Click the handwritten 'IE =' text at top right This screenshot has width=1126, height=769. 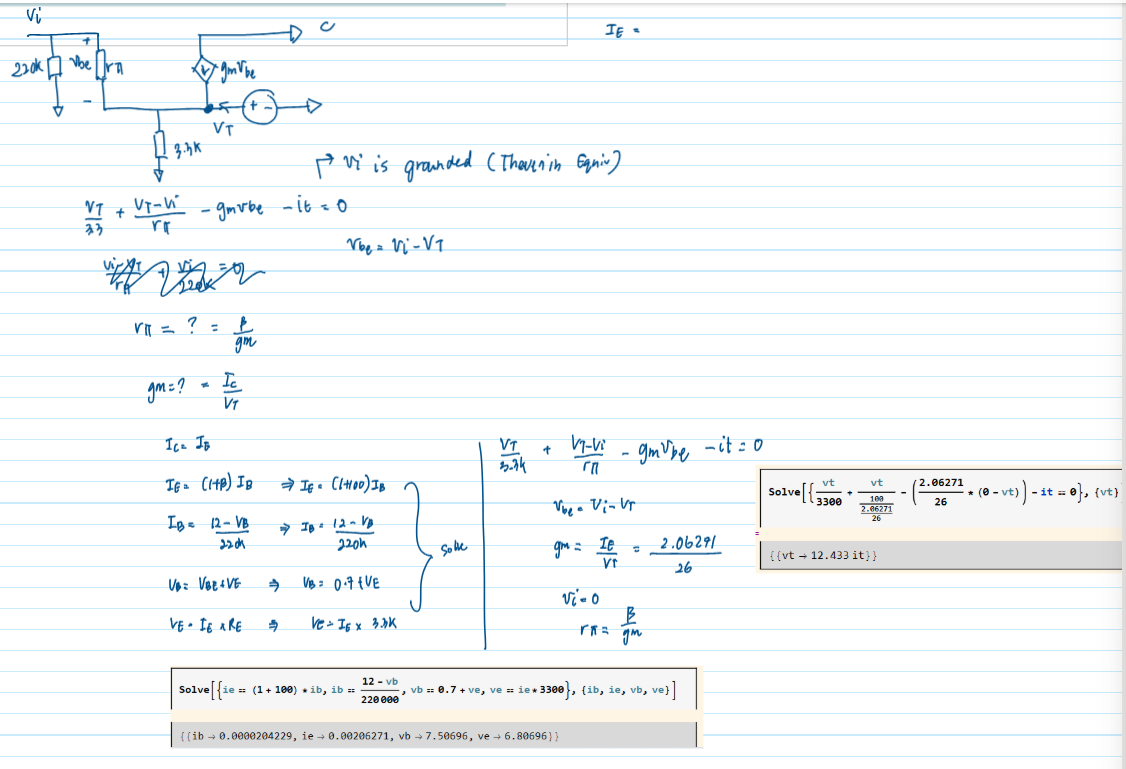pyautogui.click(x=621, y=32)
